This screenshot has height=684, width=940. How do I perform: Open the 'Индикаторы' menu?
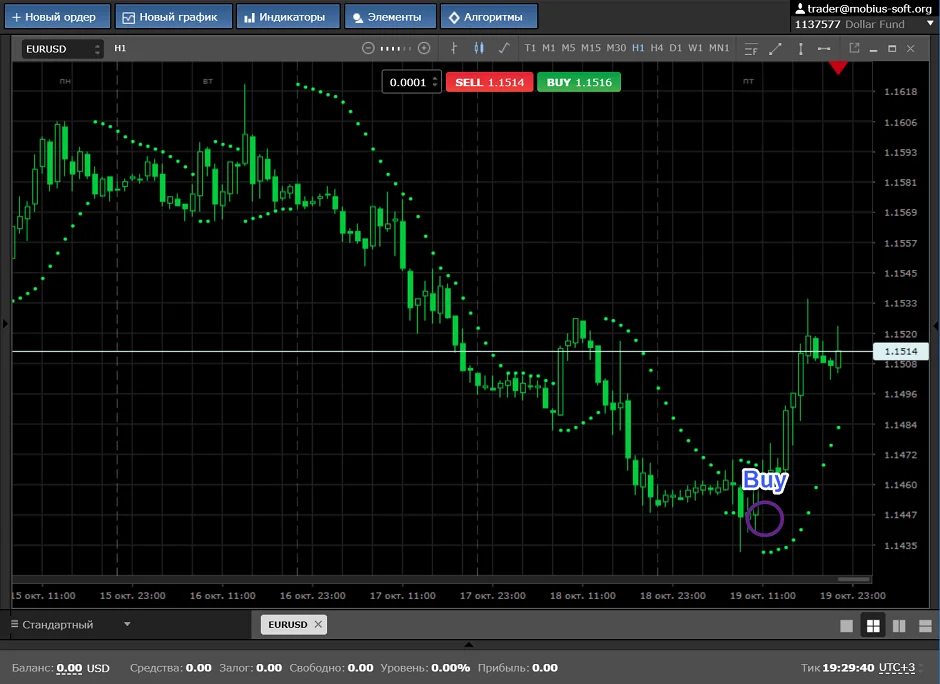click(288, 17)
